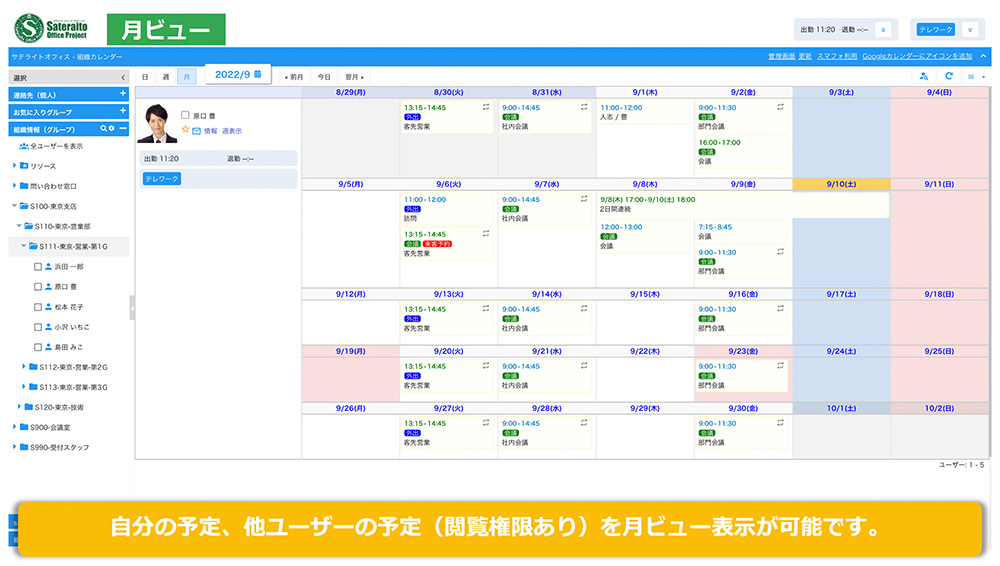
Task: Click the search icon in 組織情報 header
Action: pyautogui.click(x=102, y=129)
